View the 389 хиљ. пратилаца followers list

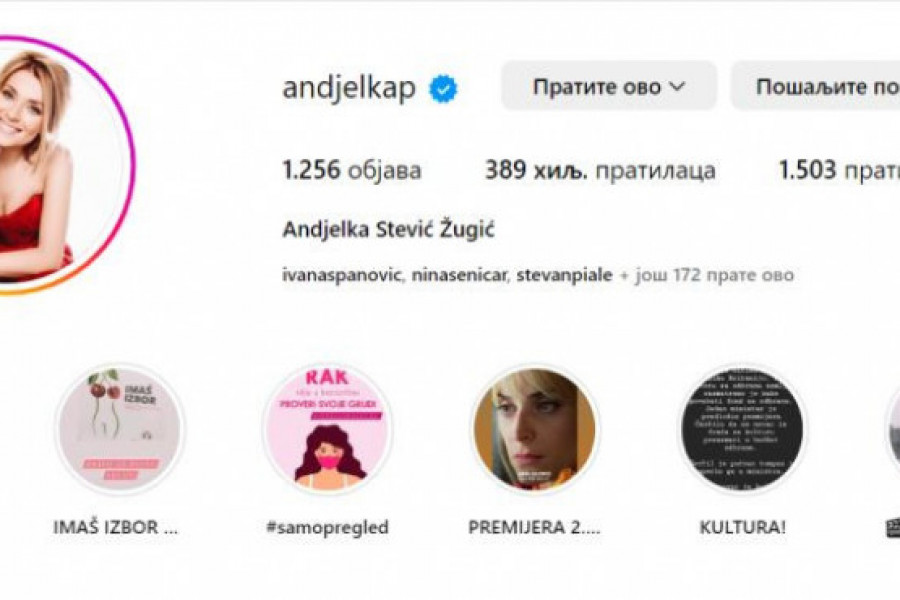coord(600,170)
